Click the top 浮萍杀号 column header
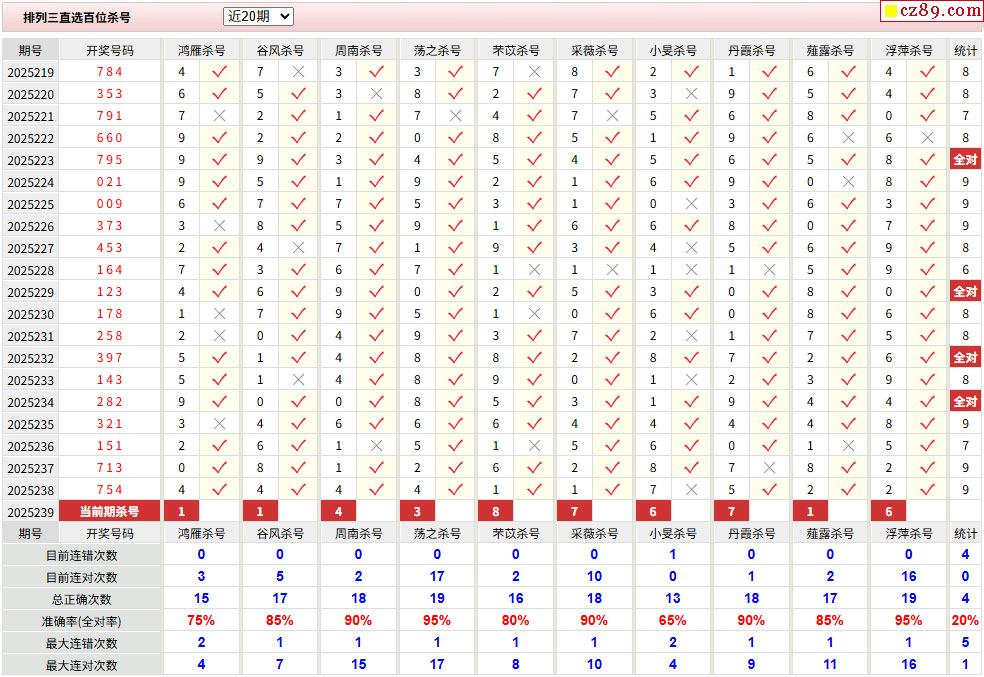 [909, 50]
